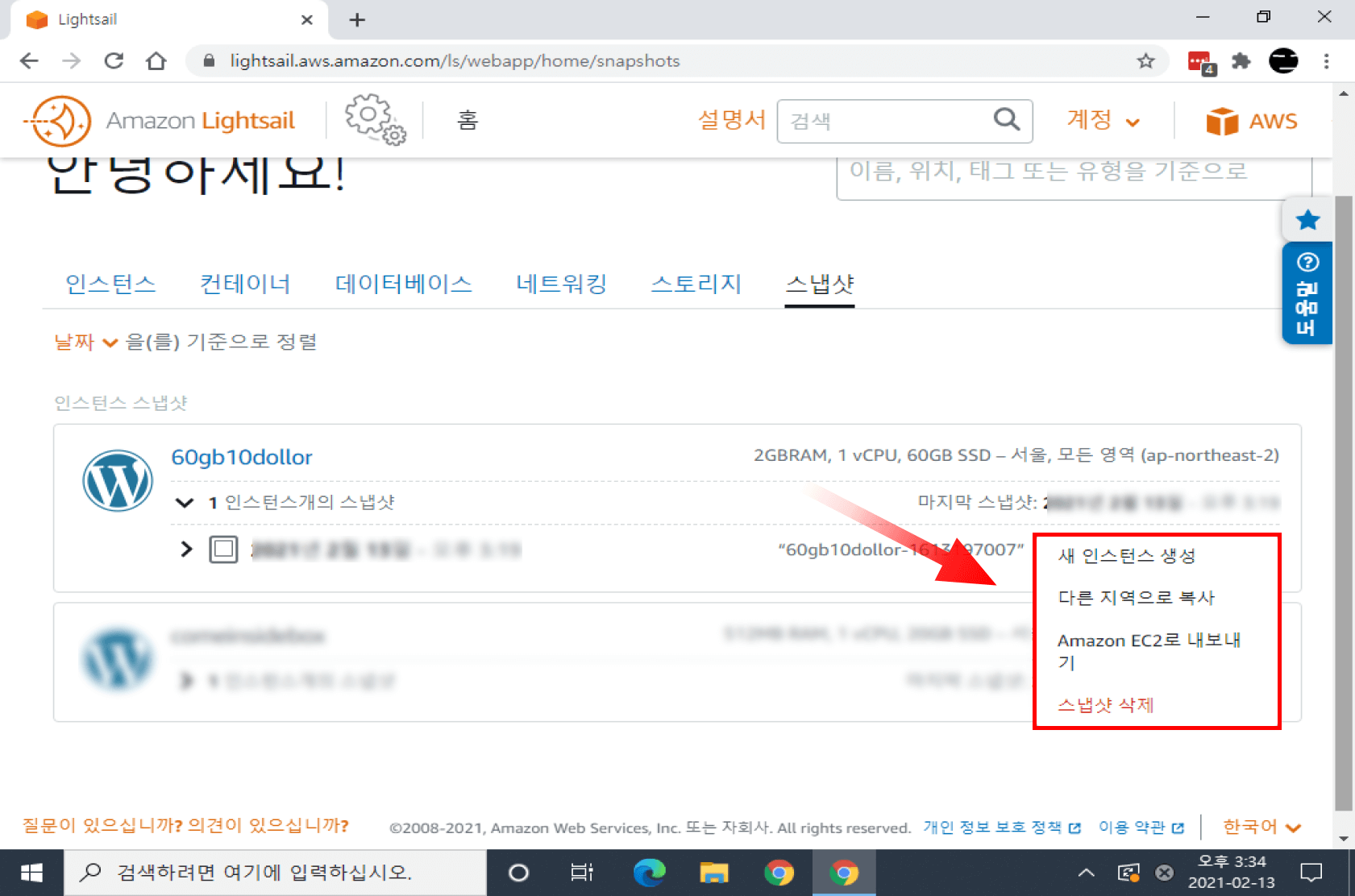Tick the checkbox beside the 60gb10dollor snapshot
The image size is (1355, 896).
click(223, 550)
